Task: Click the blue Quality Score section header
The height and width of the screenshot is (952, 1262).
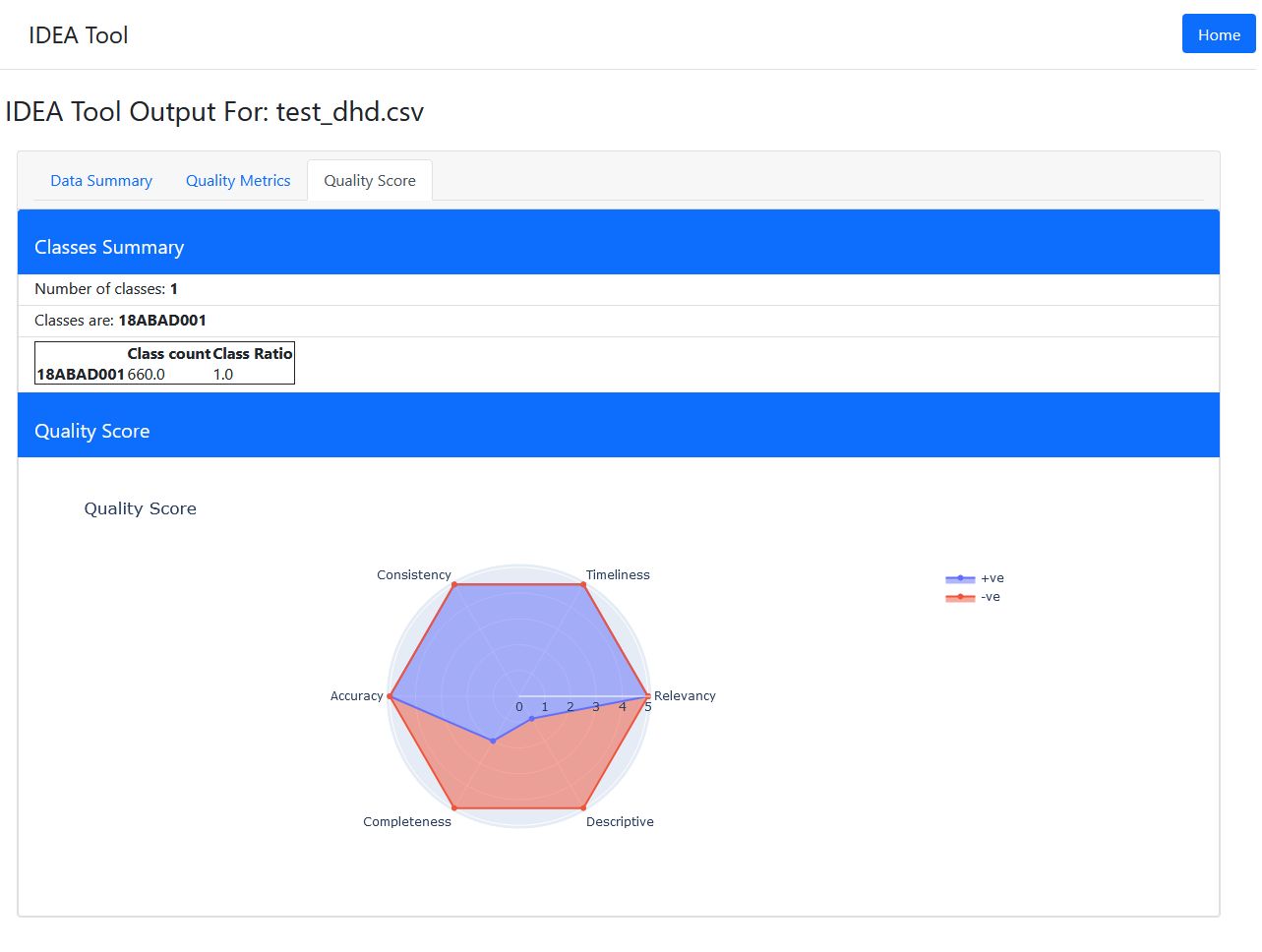Action: click(x=618, y=431)
